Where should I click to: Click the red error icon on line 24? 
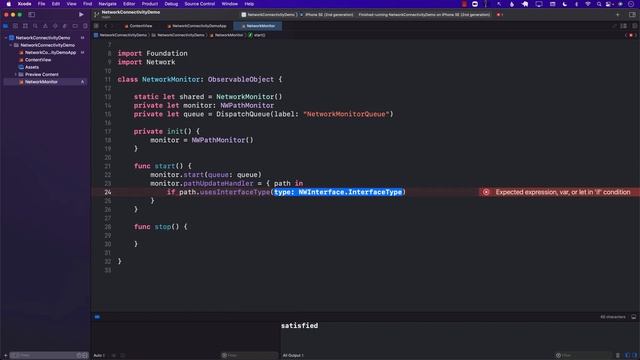click(486, 192)
